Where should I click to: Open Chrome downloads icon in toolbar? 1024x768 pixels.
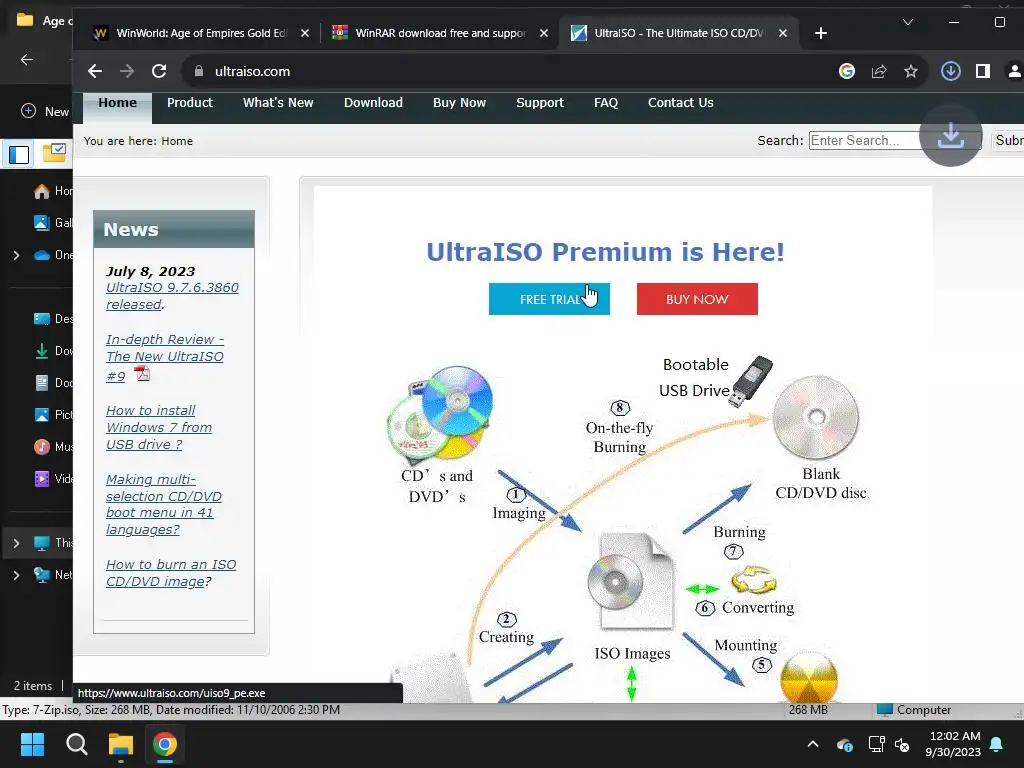pos(950,71)
